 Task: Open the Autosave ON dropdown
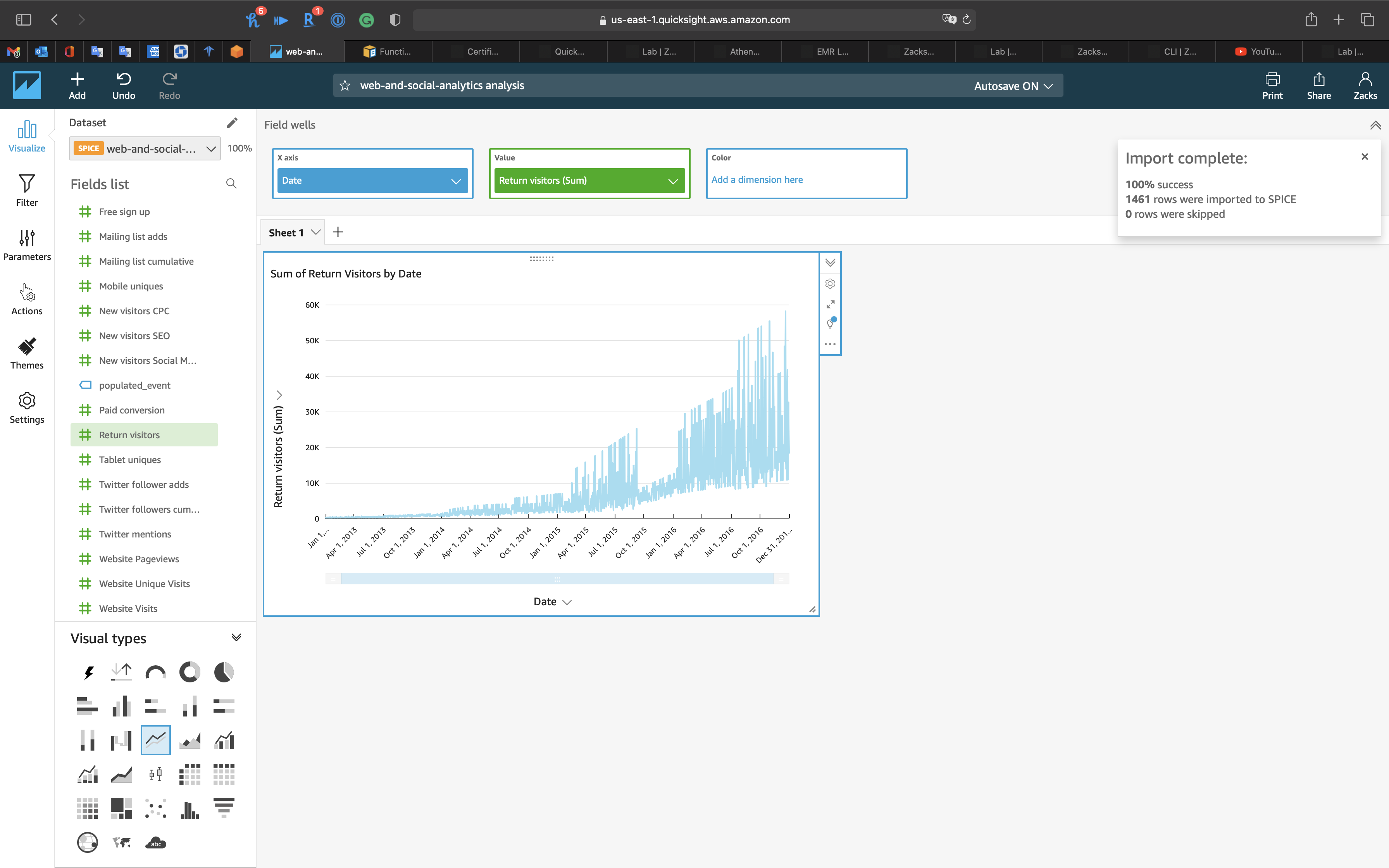(x=1013, y=86)
